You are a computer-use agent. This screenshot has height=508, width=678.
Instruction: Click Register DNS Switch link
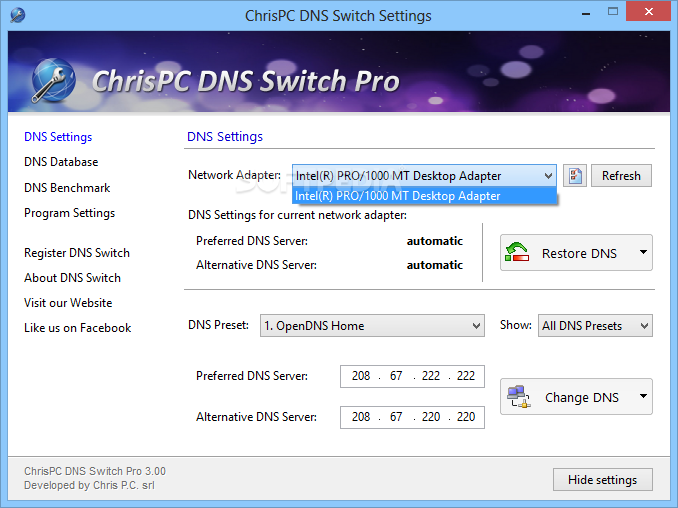click(77, 252)
